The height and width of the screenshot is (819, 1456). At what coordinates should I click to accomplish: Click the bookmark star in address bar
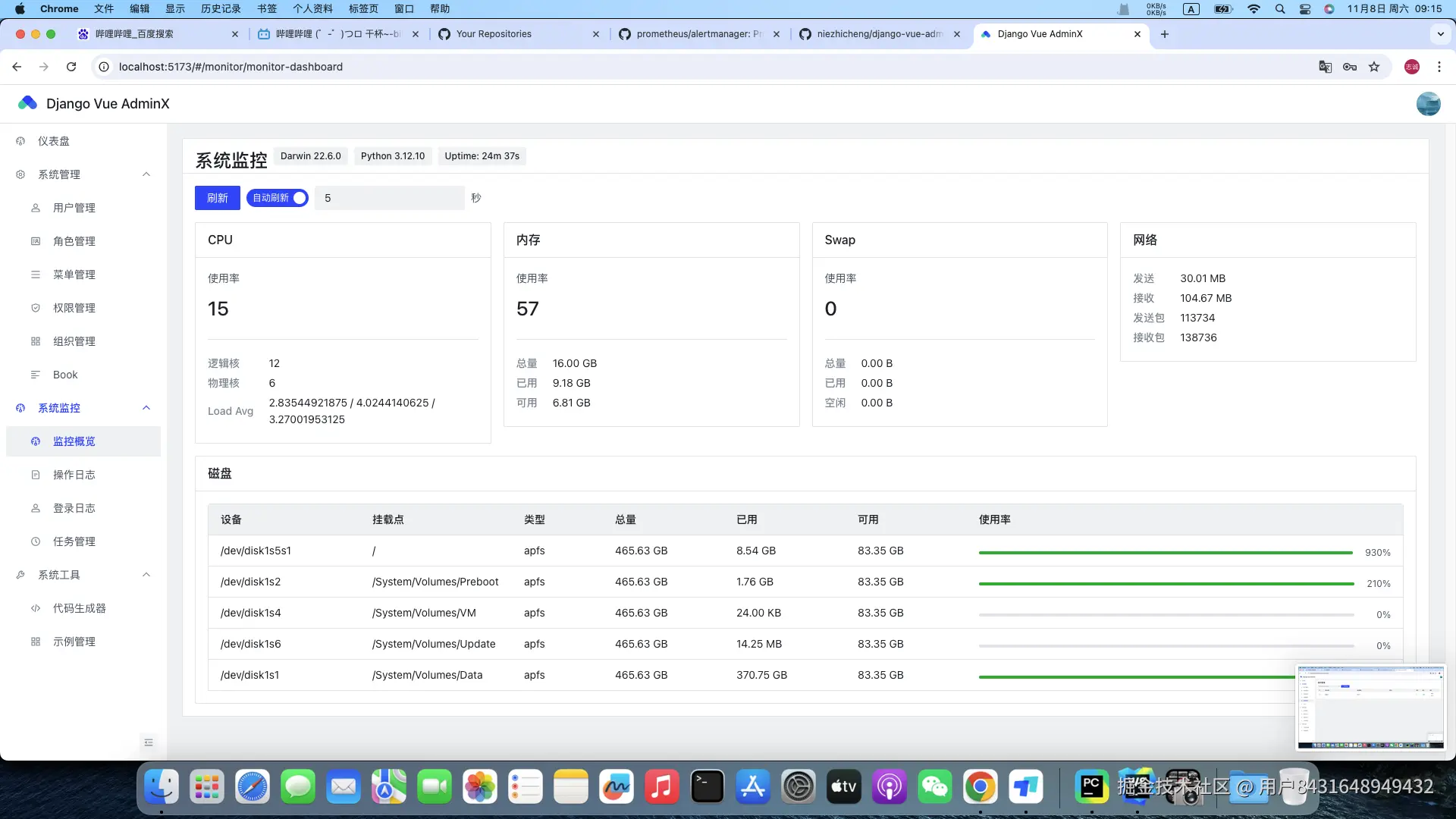[x=1374, y=67]
